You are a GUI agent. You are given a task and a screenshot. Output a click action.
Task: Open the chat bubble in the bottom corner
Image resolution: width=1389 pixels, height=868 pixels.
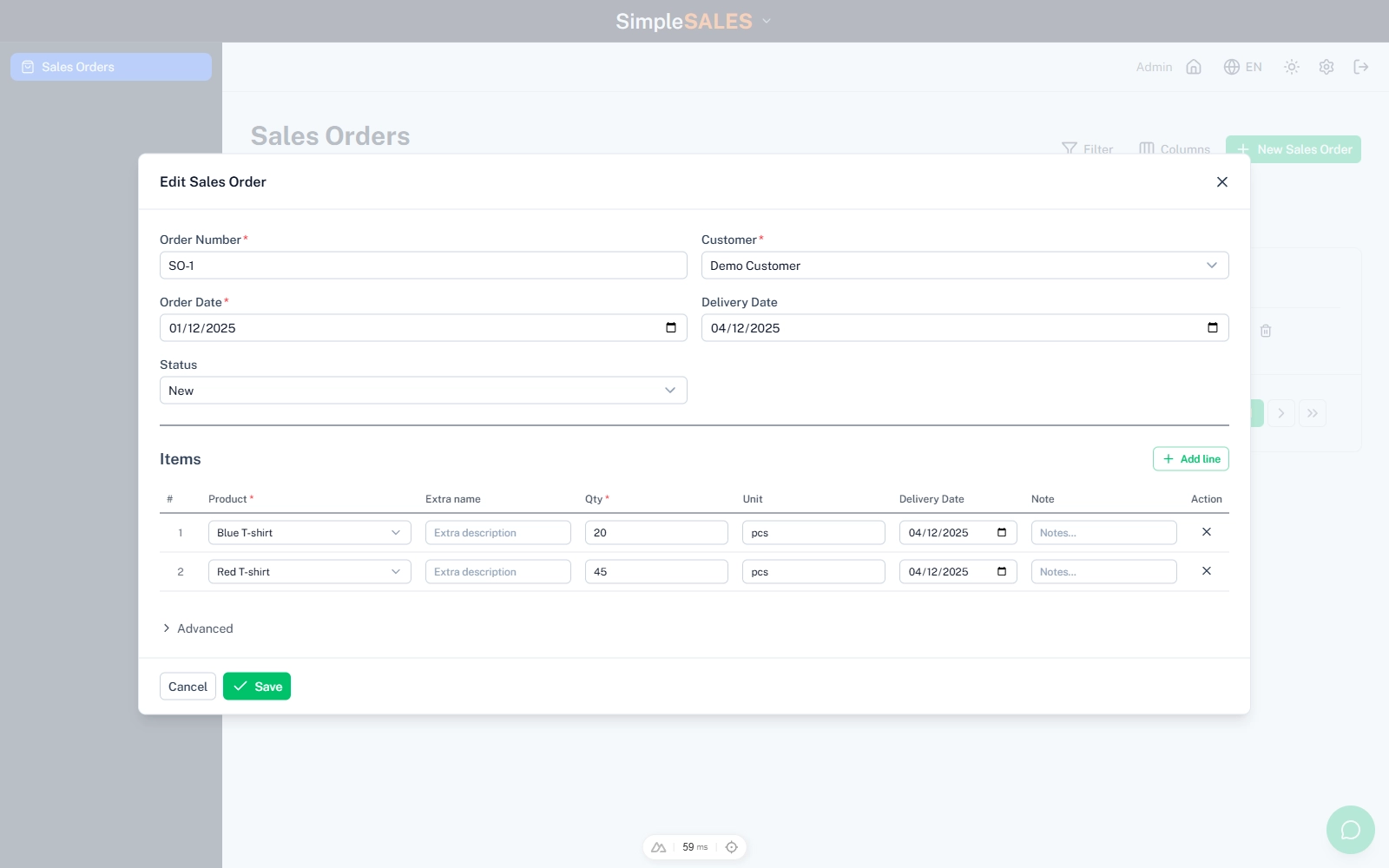point(1349,830)
